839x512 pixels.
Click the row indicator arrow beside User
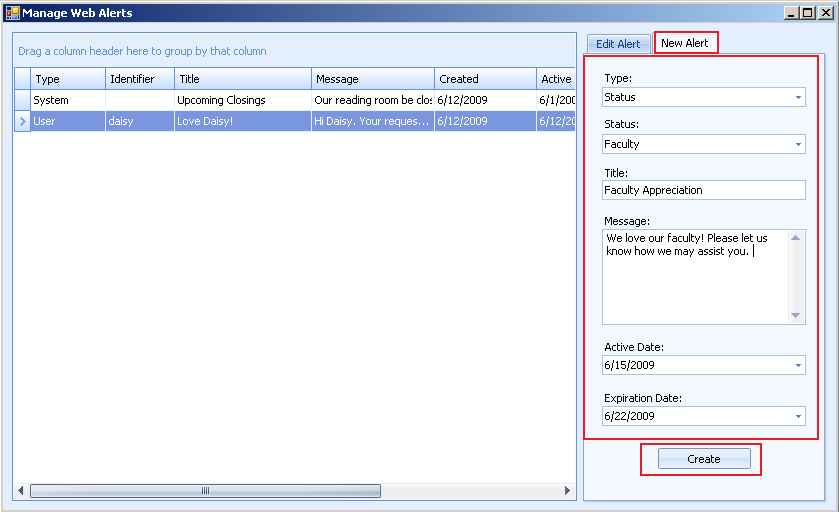click(x=22, y=121)
